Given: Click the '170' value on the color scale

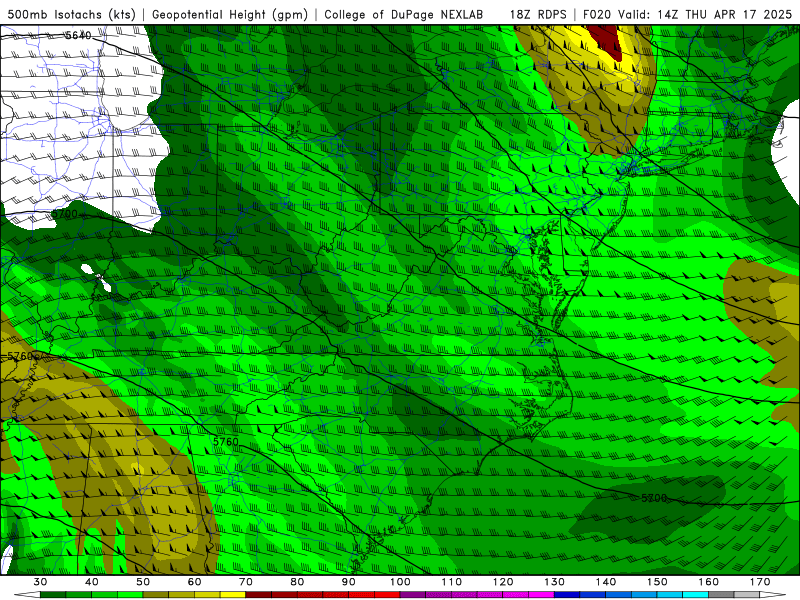Looking at the screenshot, I should pos(760,582).
